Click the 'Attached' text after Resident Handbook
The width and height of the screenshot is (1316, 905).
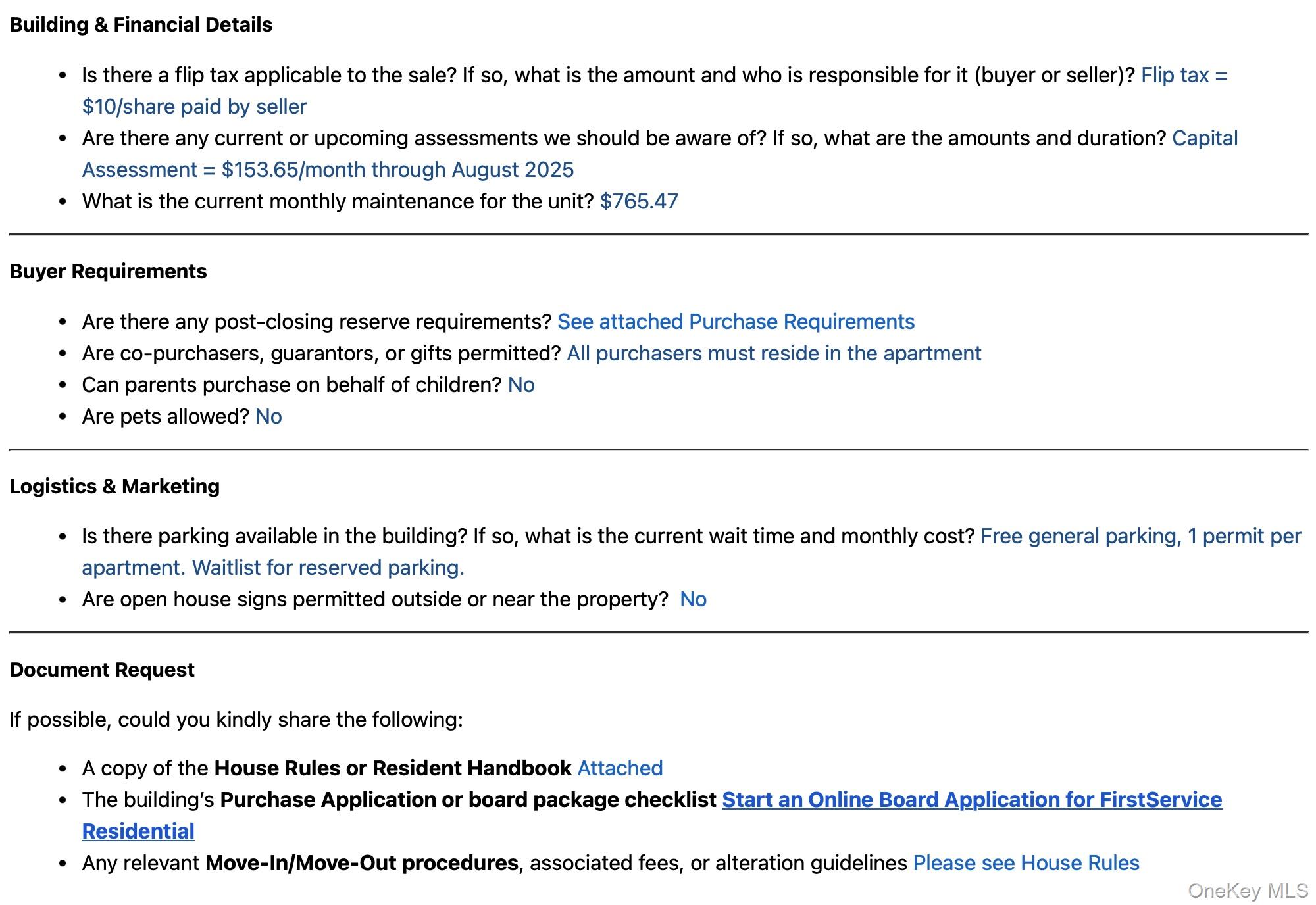click(x=620, y=768)
